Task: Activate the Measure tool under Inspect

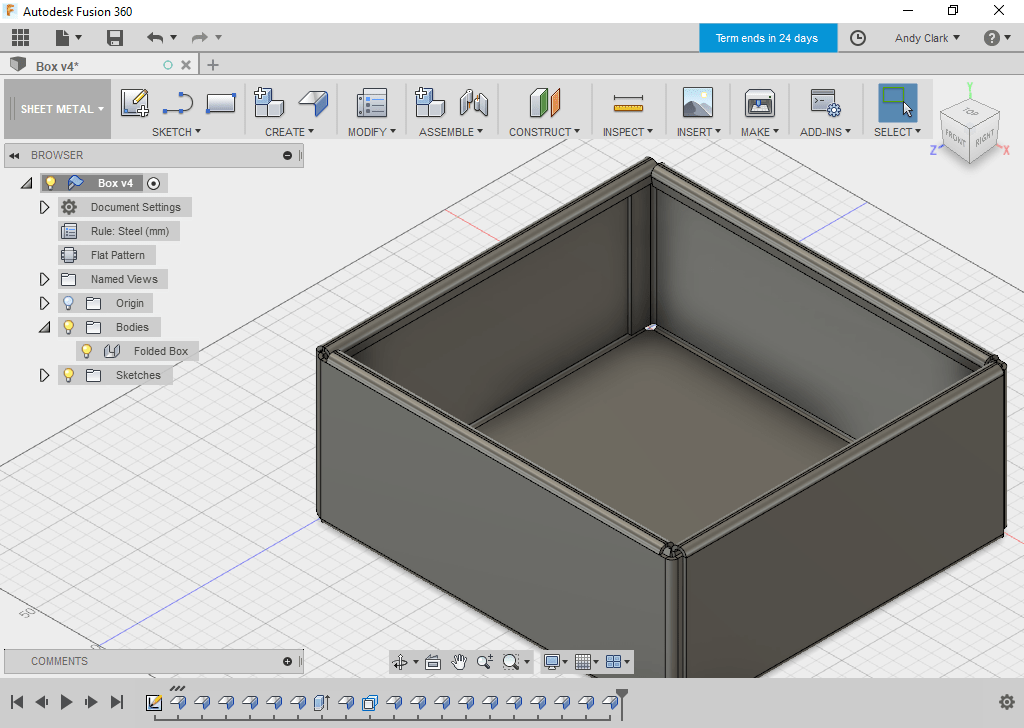Action: [627, 101]
